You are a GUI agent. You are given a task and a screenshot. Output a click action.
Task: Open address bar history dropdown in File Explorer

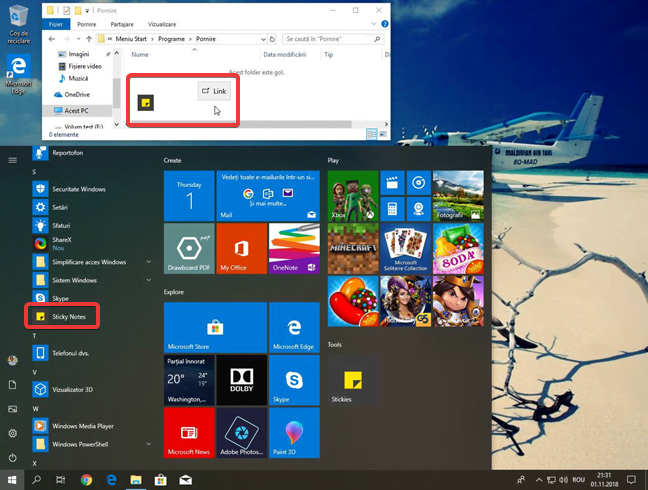pos(263,39)
